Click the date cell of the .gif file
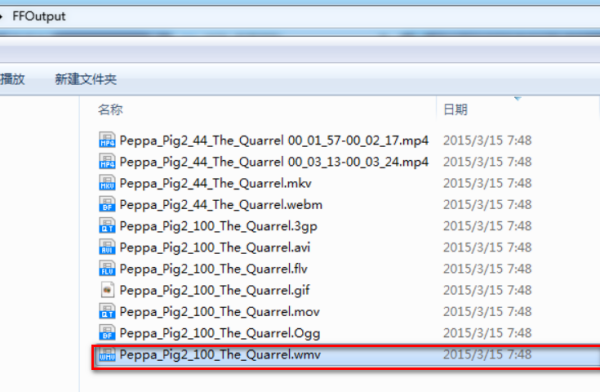Image resolution: width=600 pixels, height=392 pixels. click(487, 290)
